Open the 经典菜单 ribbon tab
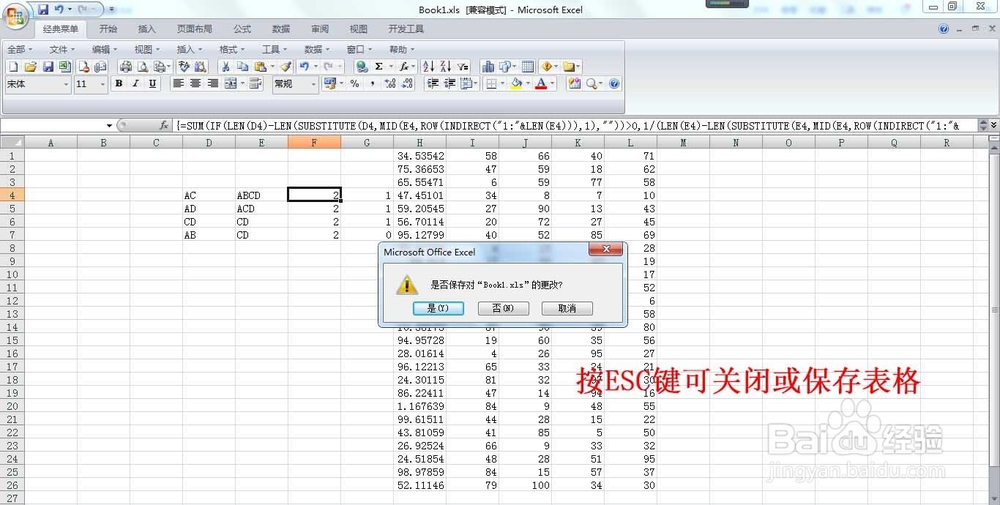The width and height of the screenshot is (1000, 505). point(61,29)
